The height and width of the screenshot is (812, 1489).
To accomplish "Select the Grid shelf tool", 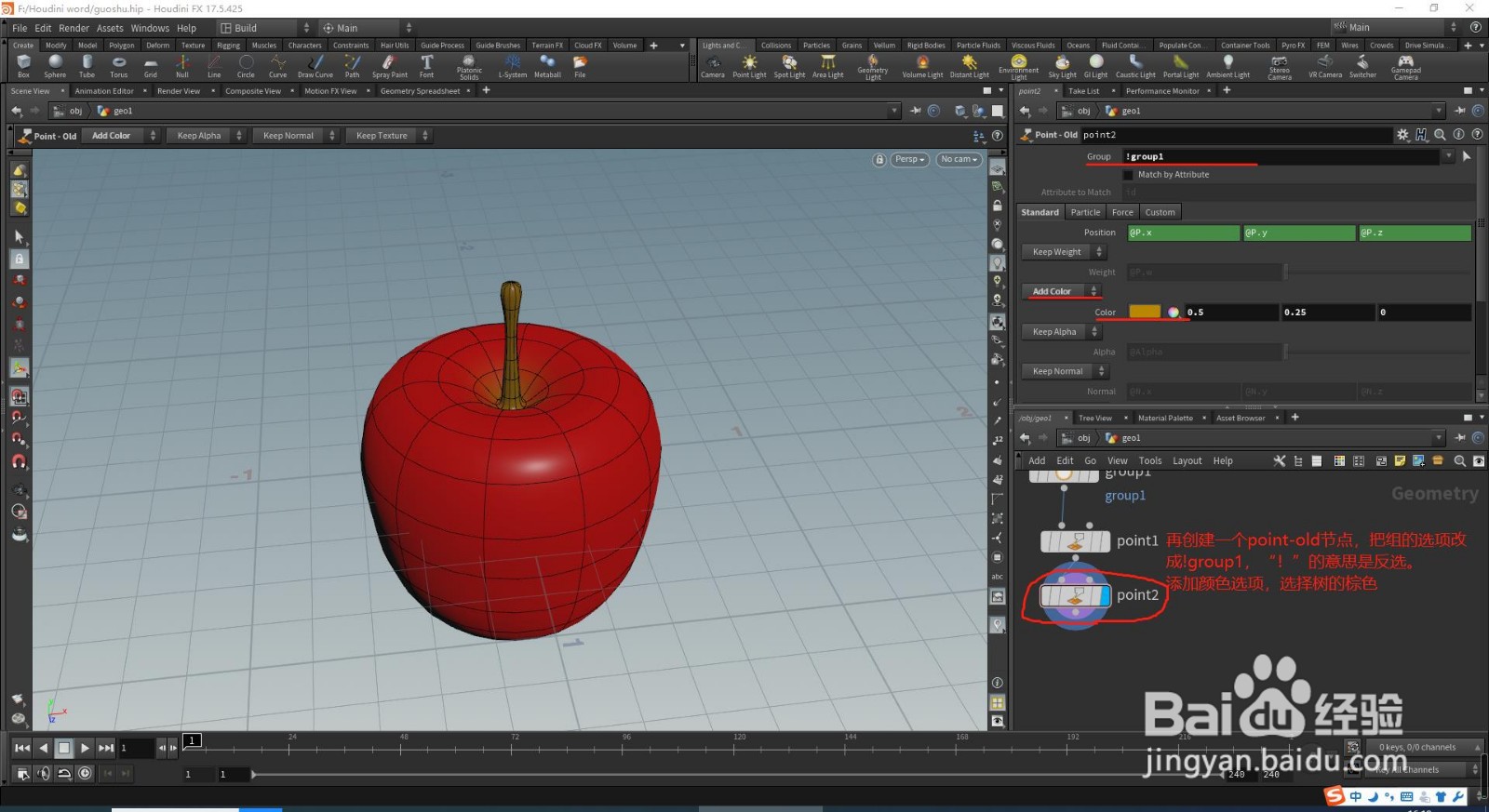I will pos(150,66).
